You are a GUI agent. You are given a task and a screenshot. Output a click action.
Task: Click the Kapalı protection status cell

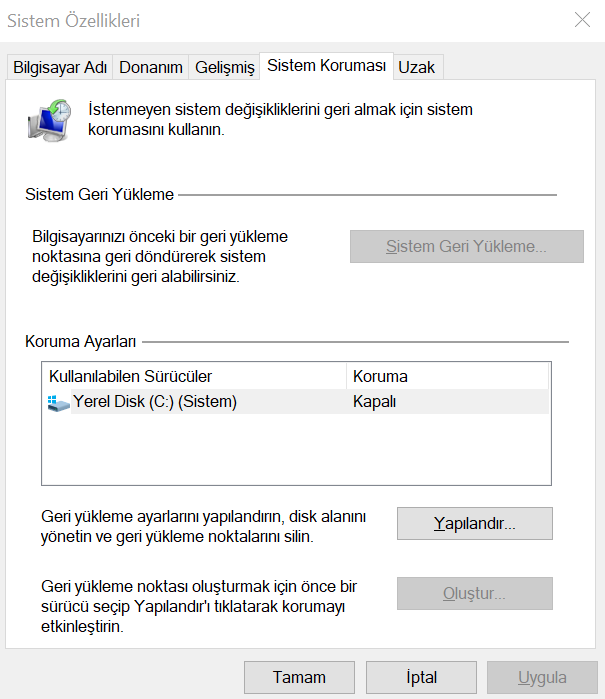pos(376,402)
